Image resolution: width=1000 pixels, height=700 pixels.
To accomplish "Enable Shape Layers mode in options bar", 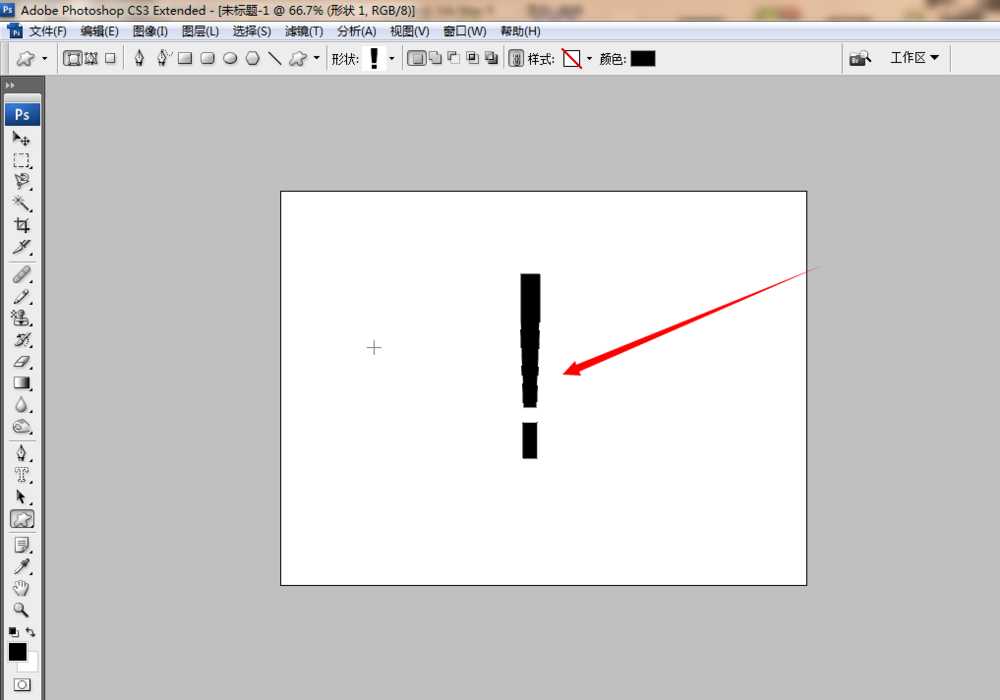I will pyautogui.click(x=73, y=59).
